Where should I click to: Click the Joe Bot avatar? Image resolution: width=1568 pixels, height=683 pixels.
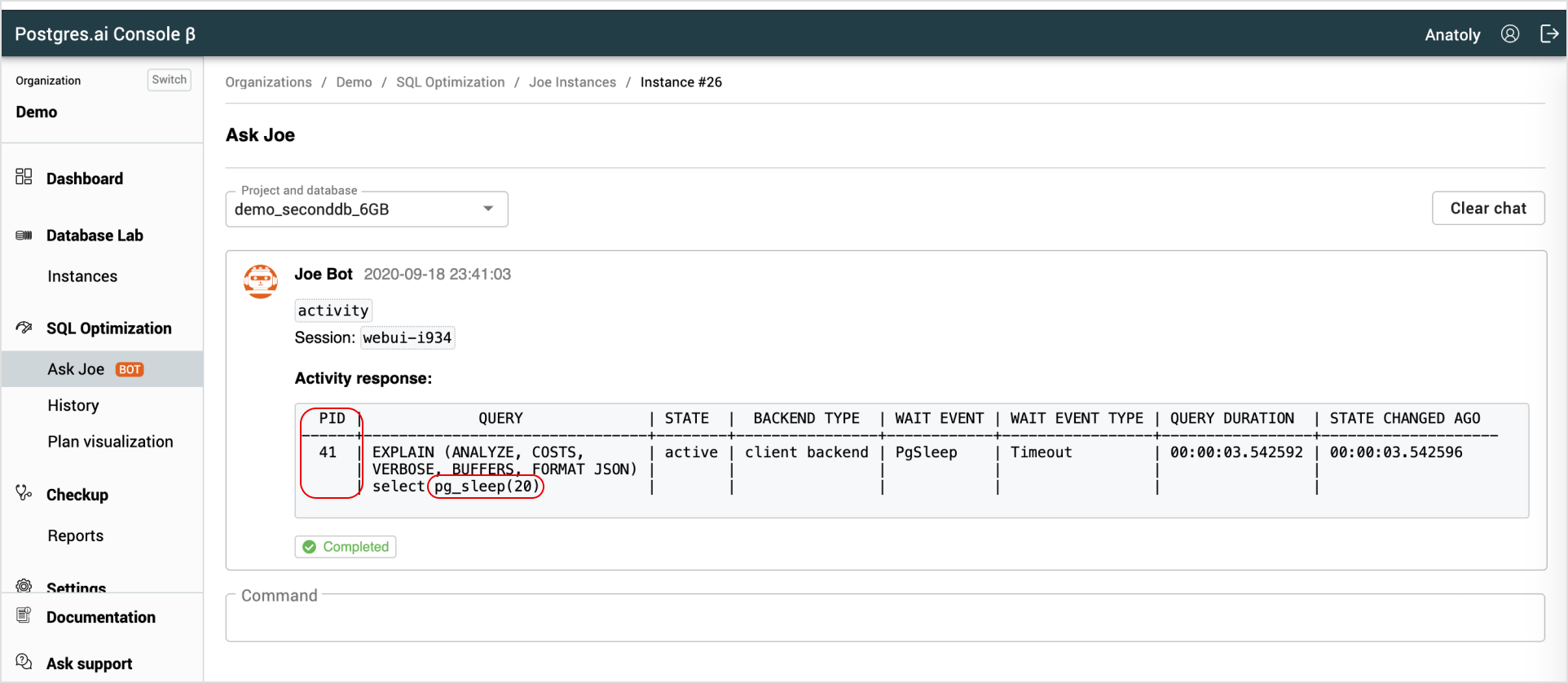[x=260, y=281]
